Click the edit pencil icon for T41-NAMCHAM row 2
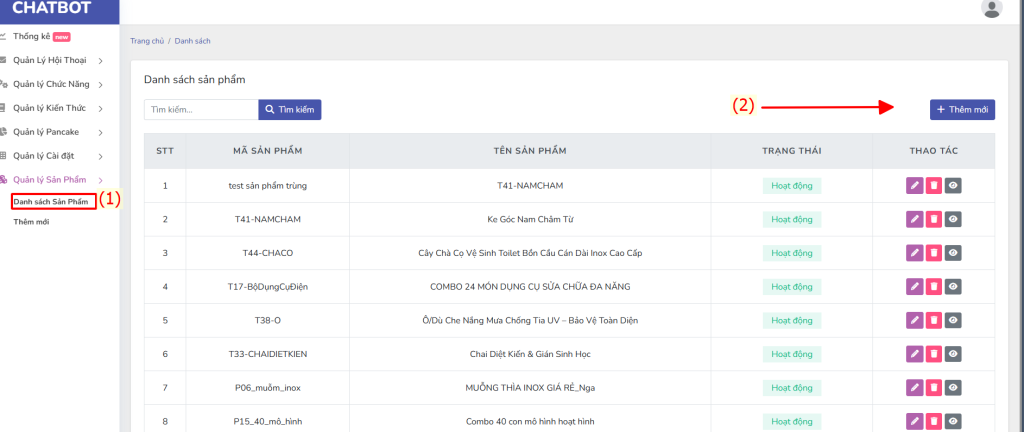 pyautogui.click(x=914, y=219)
